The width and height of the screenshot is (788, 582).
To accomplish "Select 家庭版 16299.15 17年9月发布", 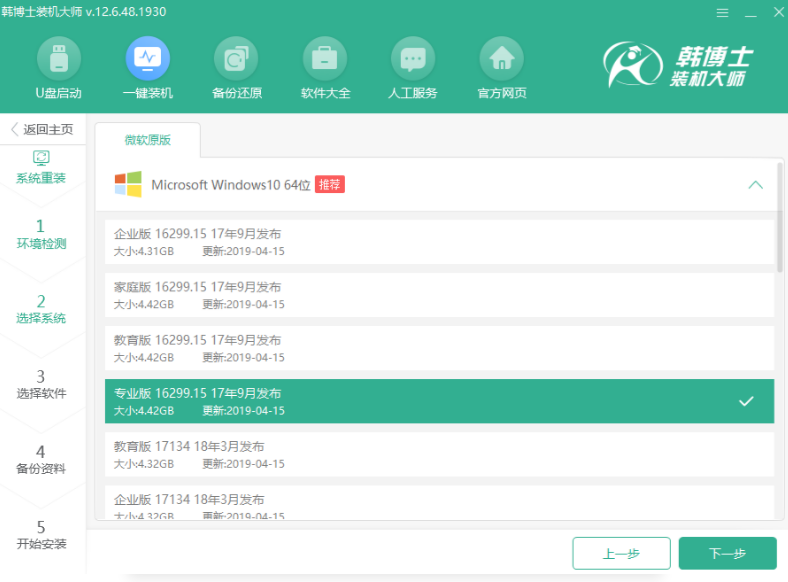I will coord(439,295).
